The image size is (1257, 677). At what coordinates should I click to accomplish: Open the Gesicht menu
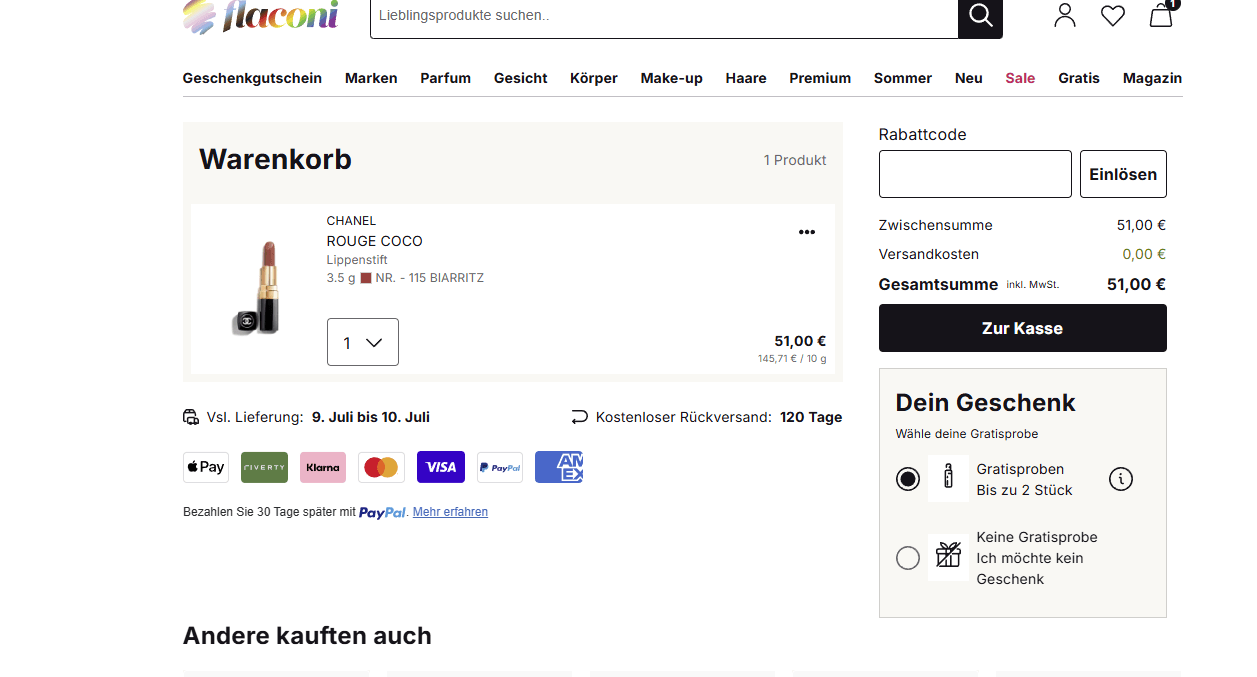[520, 78]
